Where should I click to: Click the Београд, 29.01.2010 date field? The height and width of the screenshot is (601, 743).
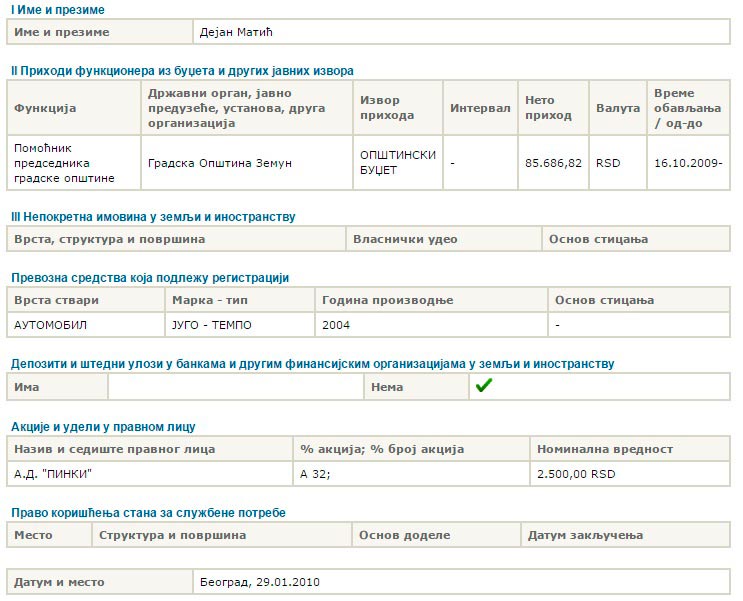[x=260, y=581]
